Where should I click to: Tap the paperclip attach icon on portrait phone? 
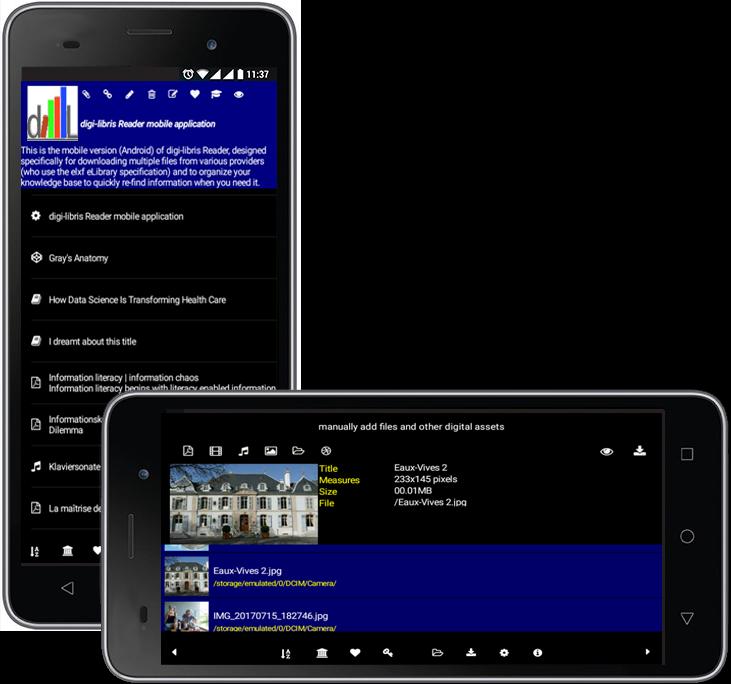coord(86,94)
